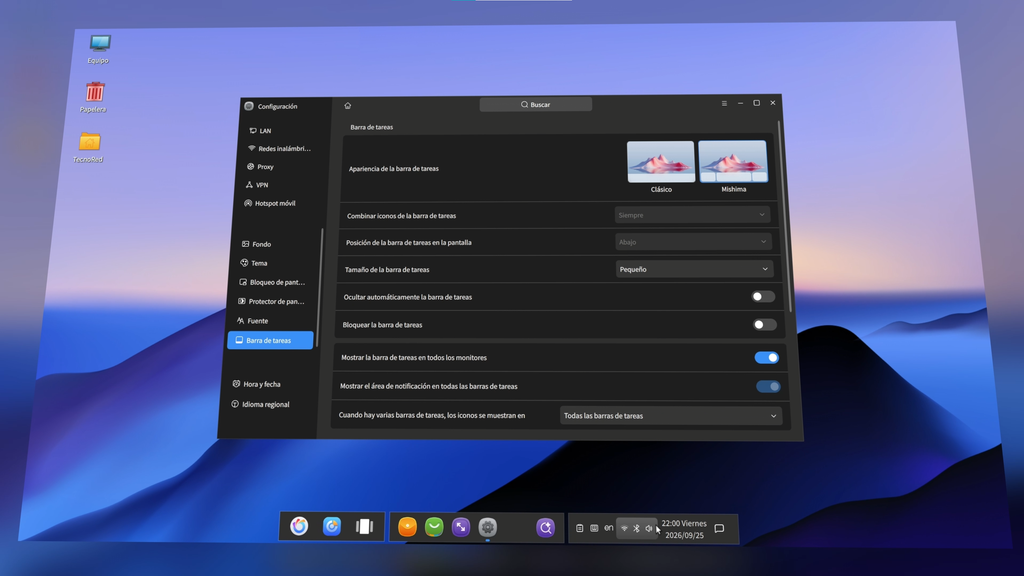Open the volume tray icon
Screen dimensions: 1024x576
648,528
